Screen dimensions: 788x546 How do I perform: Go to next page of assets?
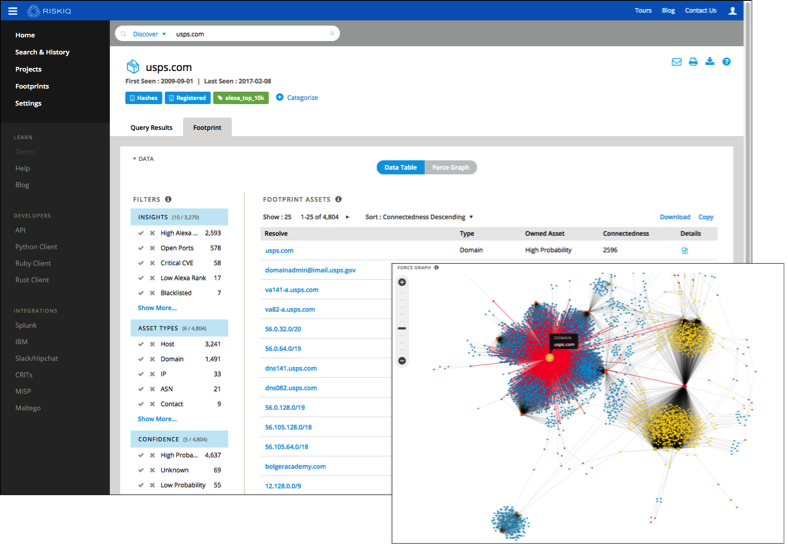[347, 217]
